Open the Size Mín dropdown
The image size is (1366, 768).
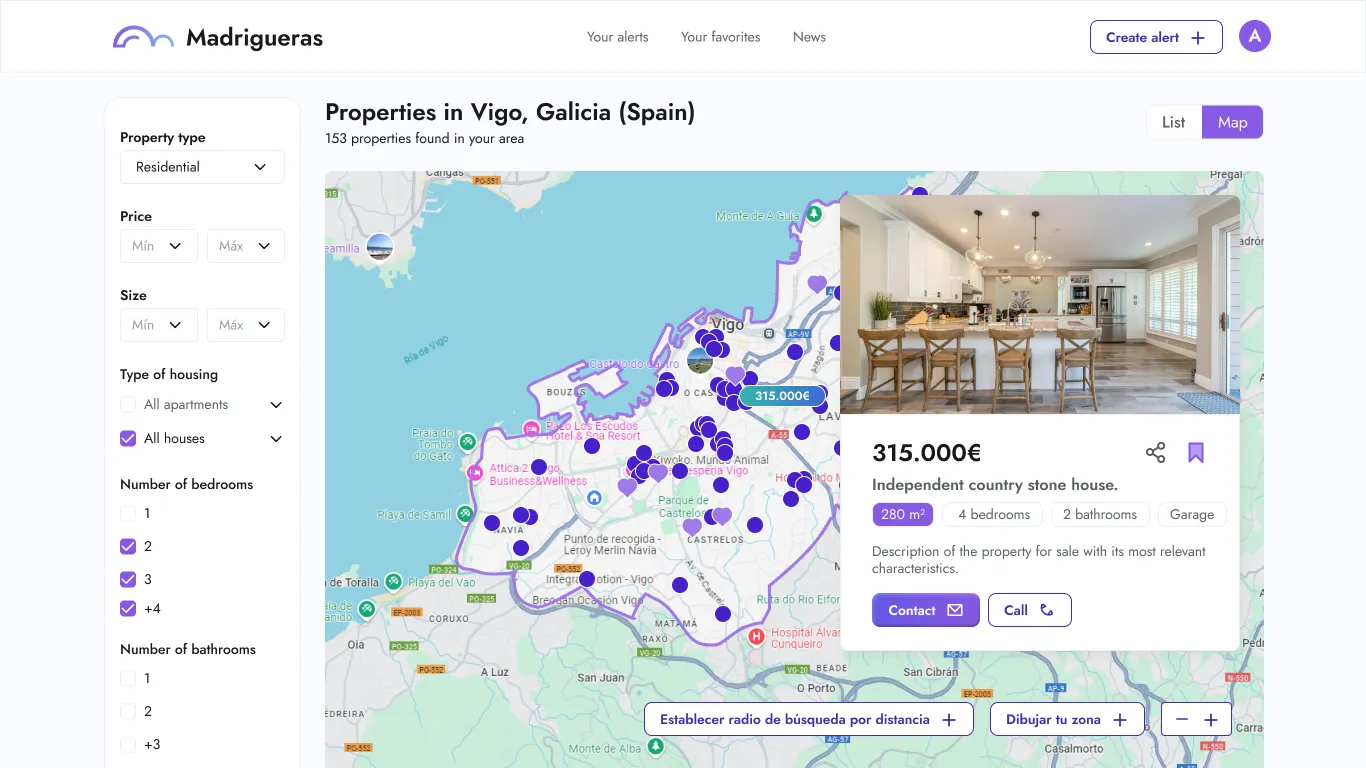(159, 325)
